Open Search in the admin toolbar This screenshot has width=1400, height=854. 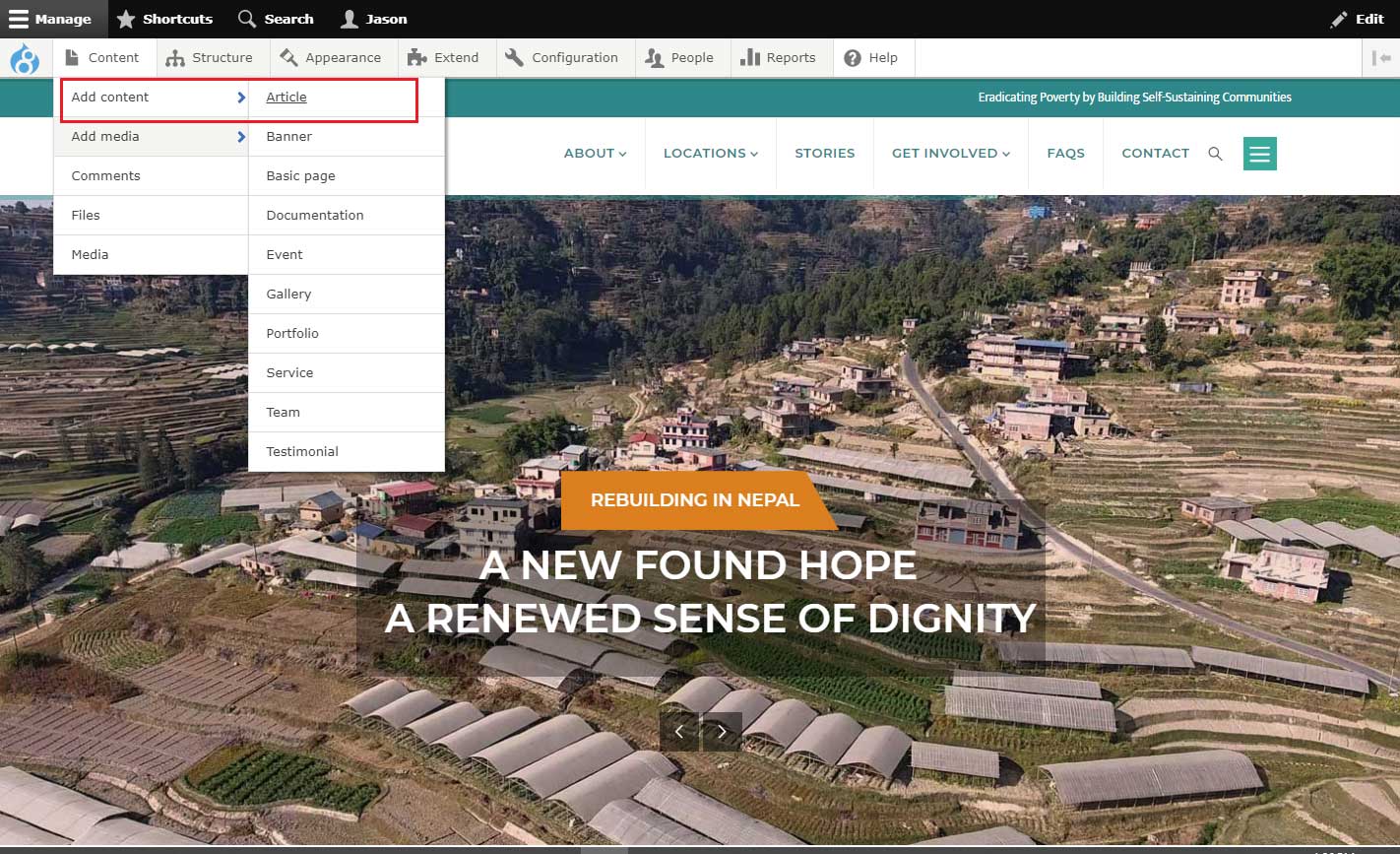click(276, 19)
